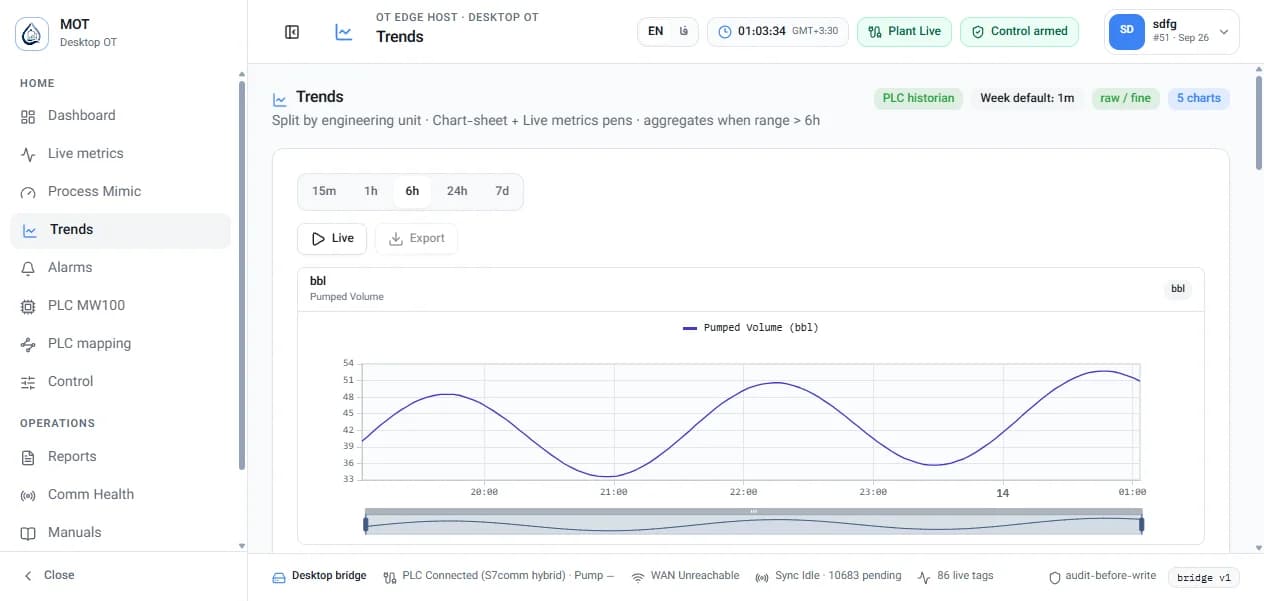Select the 7d time range

click(x=502, y=191)
